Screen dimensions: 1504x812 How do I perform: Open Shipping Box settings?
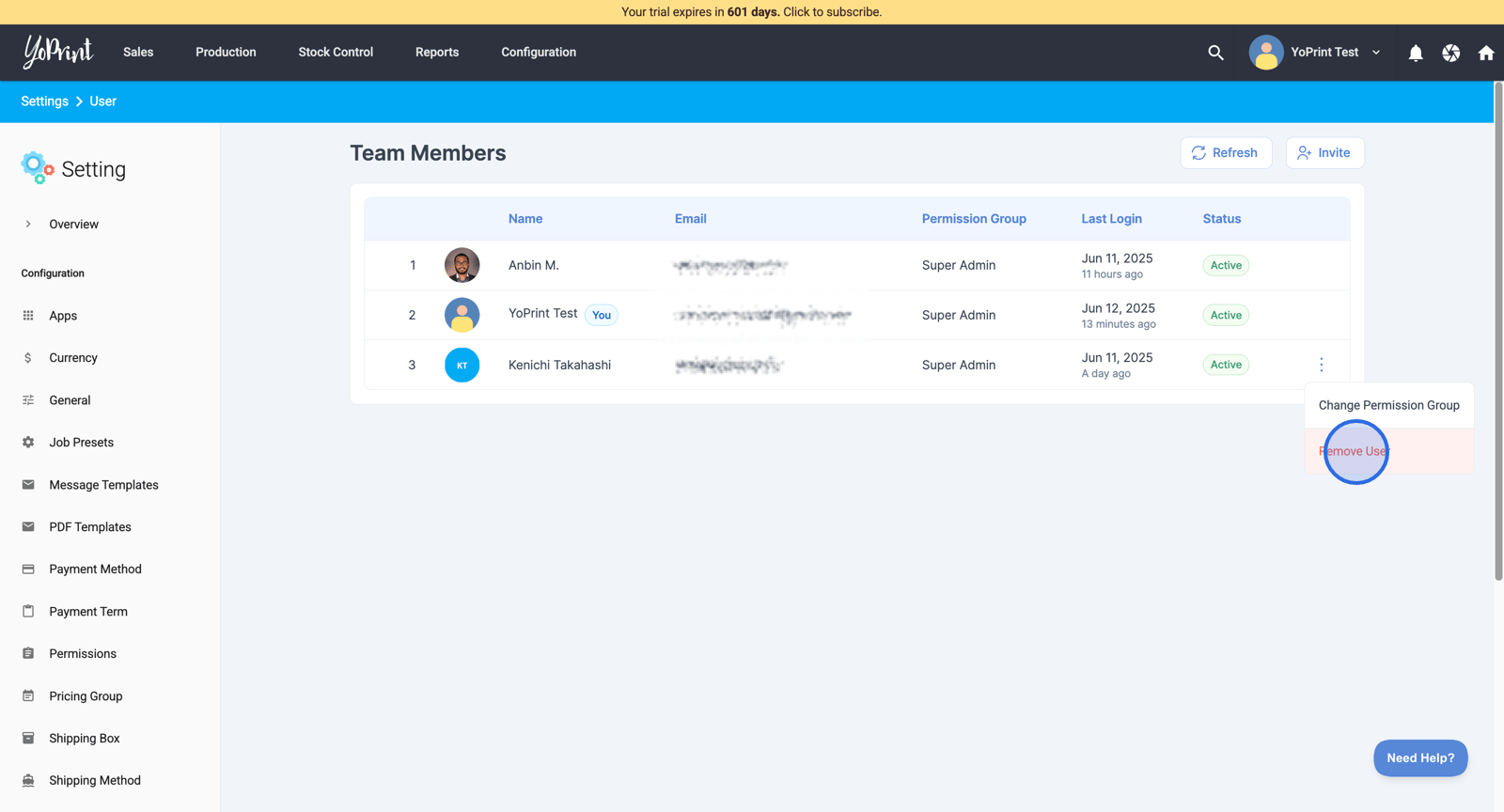click(85, 739)
